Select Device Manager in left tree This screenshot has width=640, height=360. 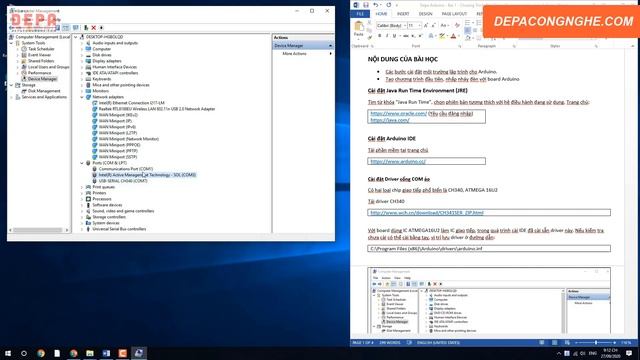coord(42,79)
